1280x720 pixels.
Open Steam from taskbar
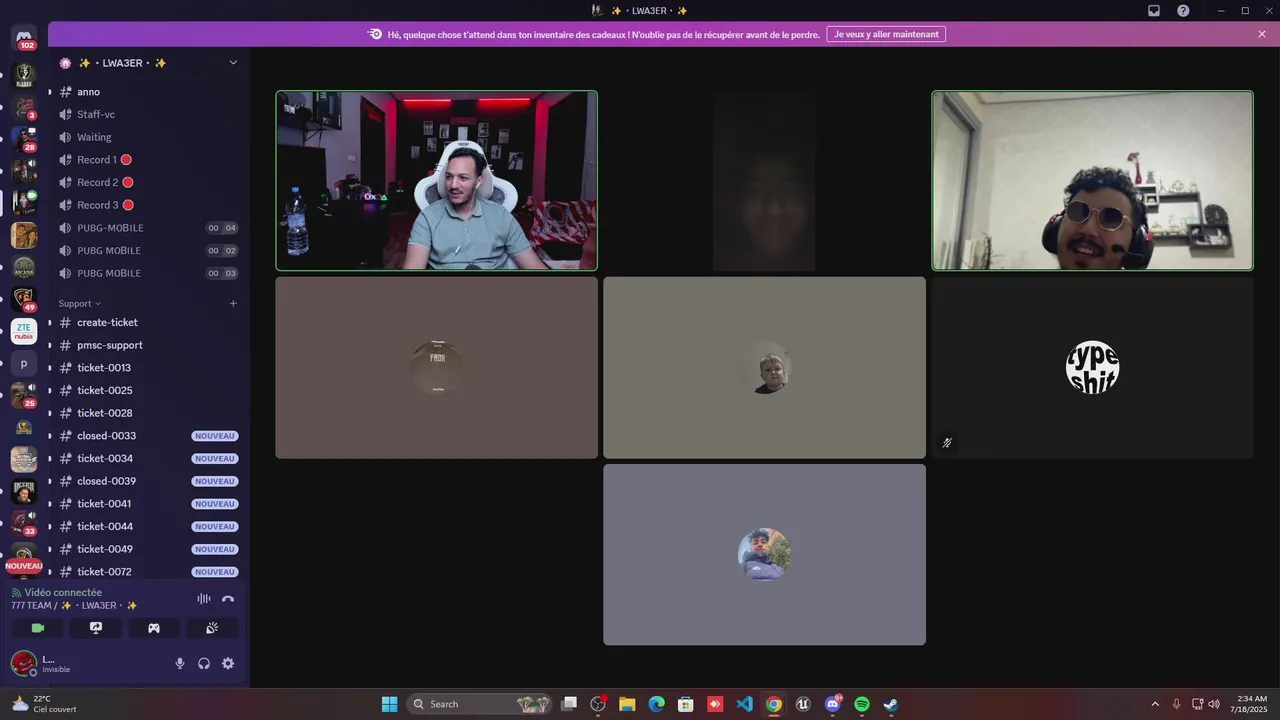(x=891, y=704)
